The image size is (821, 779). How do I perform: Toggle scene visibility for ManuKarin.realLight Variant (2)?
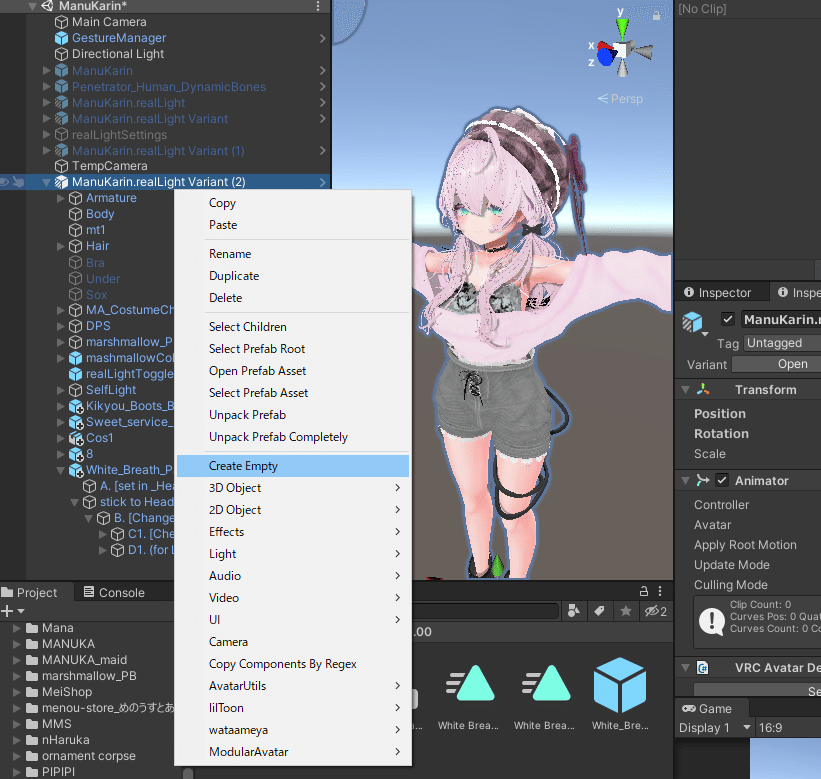pyautogui.click(x=6, y=182)
